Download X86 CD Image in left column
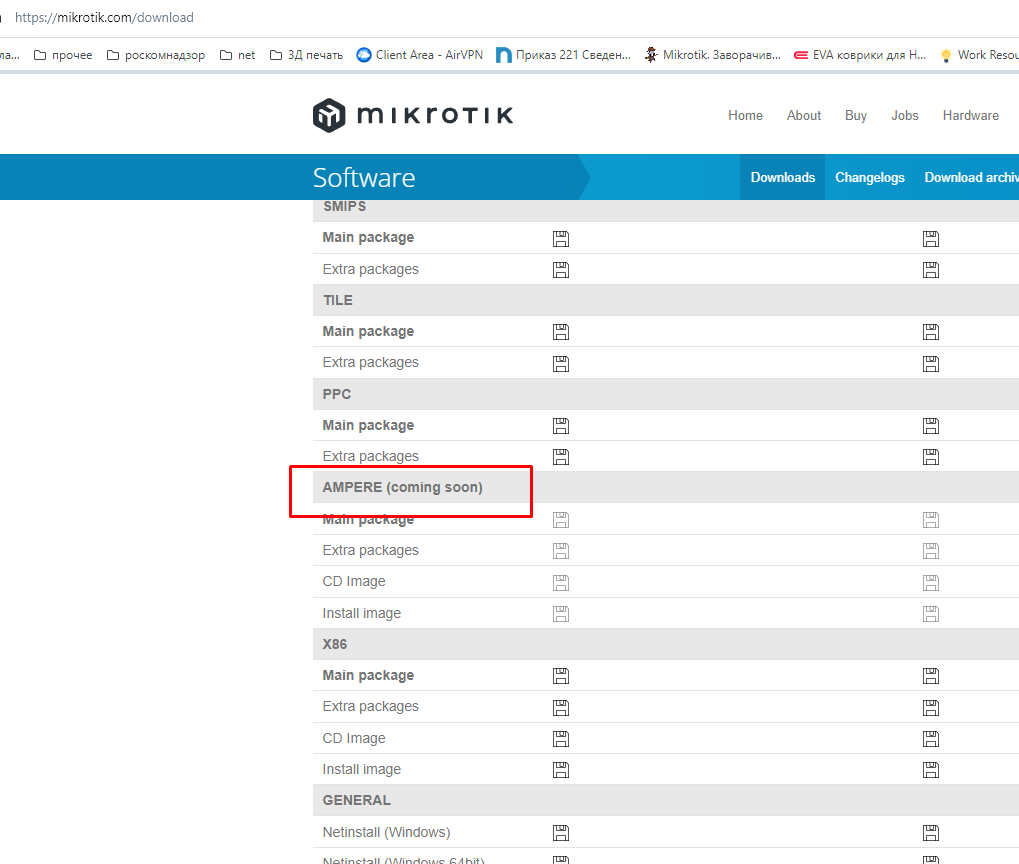This screenshot has height=864, width=1019. [561, 739]
